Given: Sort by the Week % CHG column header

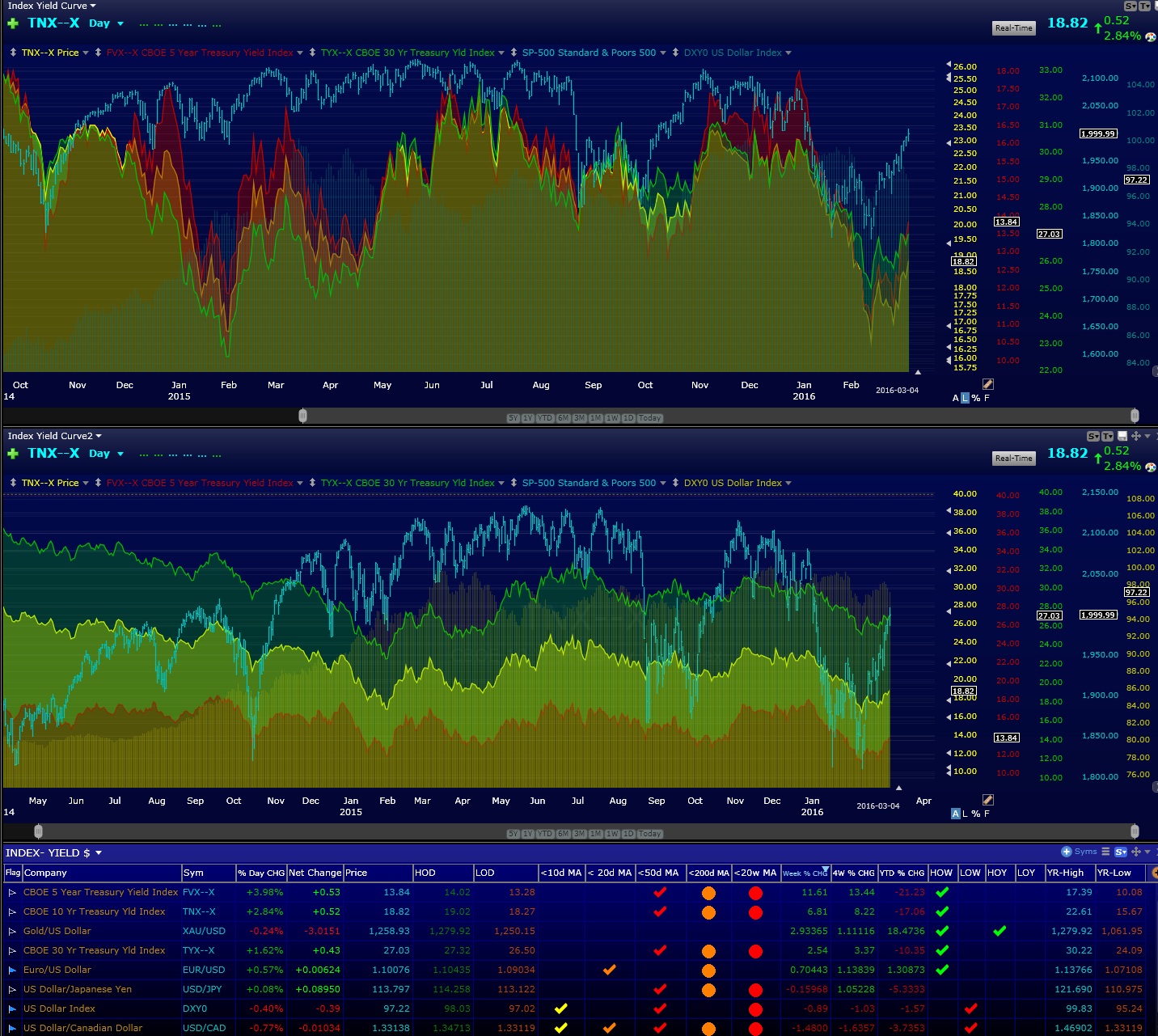Looking at the screenshot, I should (x=805, y=873).
